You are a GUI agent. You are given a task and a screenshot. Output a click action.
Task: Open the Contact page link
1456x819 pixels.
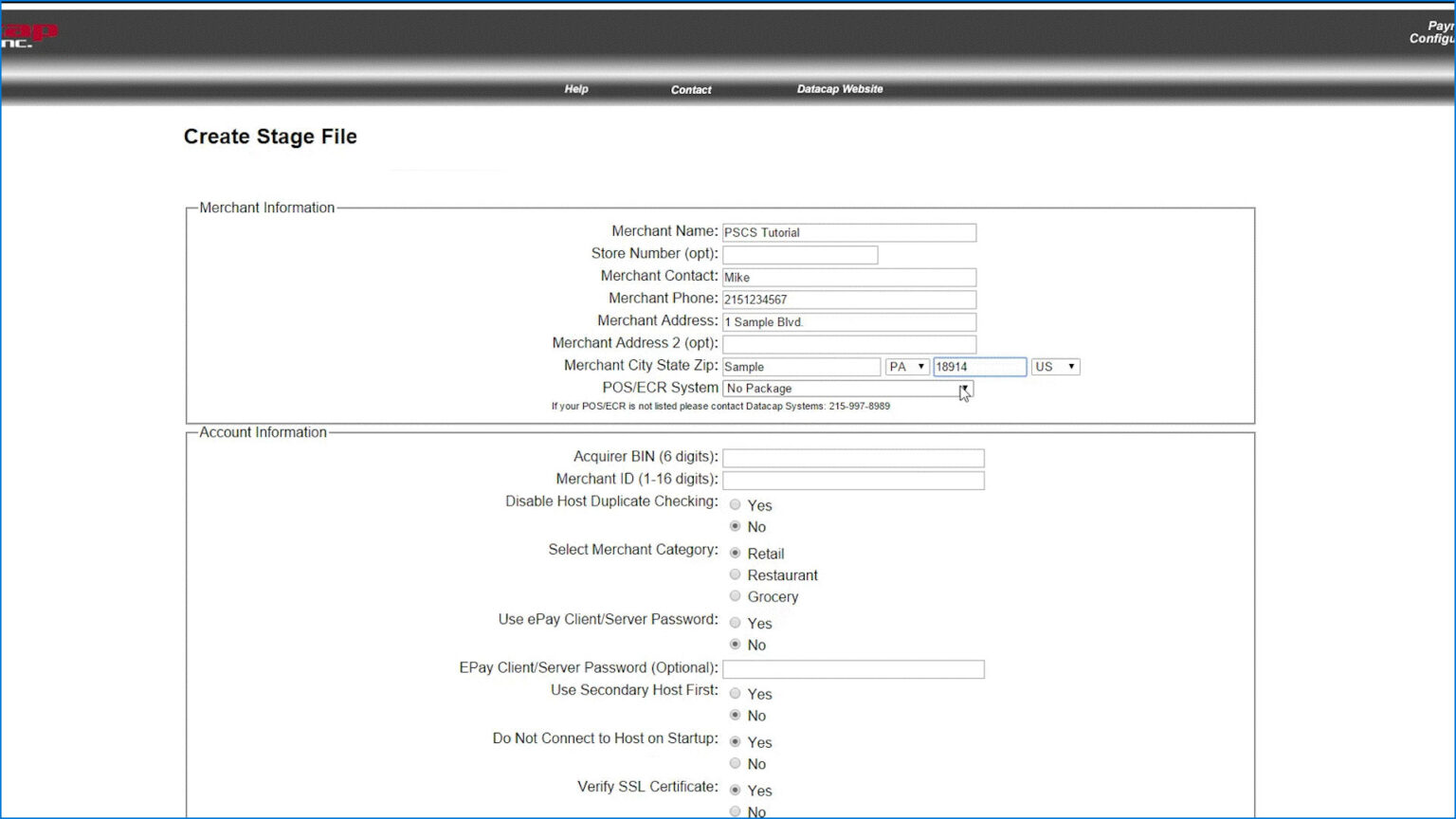point(690,89)
